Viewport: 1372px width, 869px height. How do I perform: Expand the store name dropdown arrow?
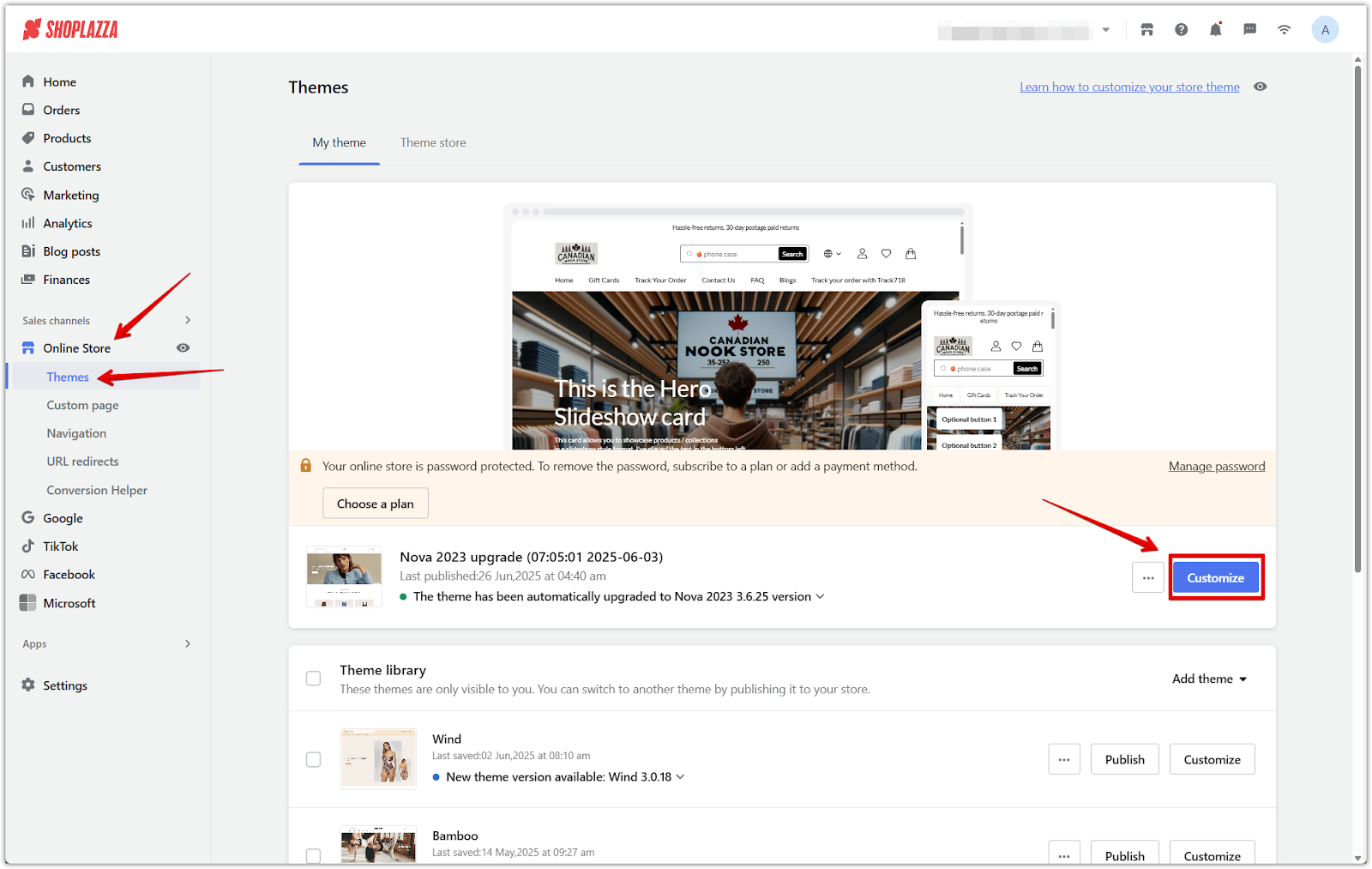tap(1106, 30)
